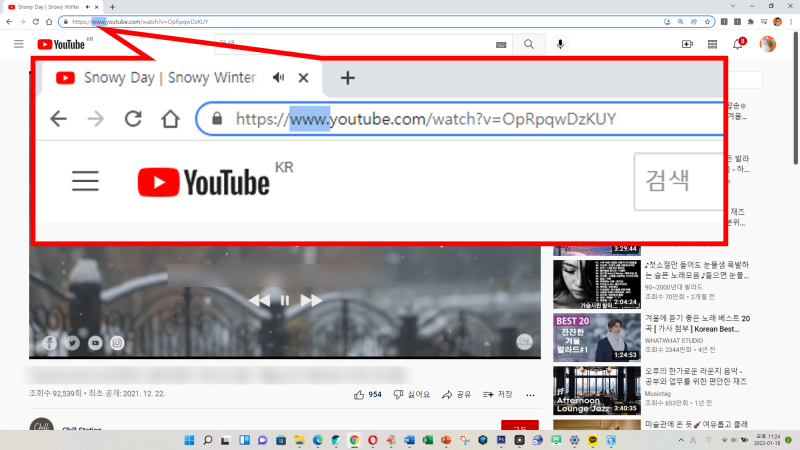Open Windows taskbar search
Image resolution: width=800 pixels, height=450 pixels.
pos(208,440)
